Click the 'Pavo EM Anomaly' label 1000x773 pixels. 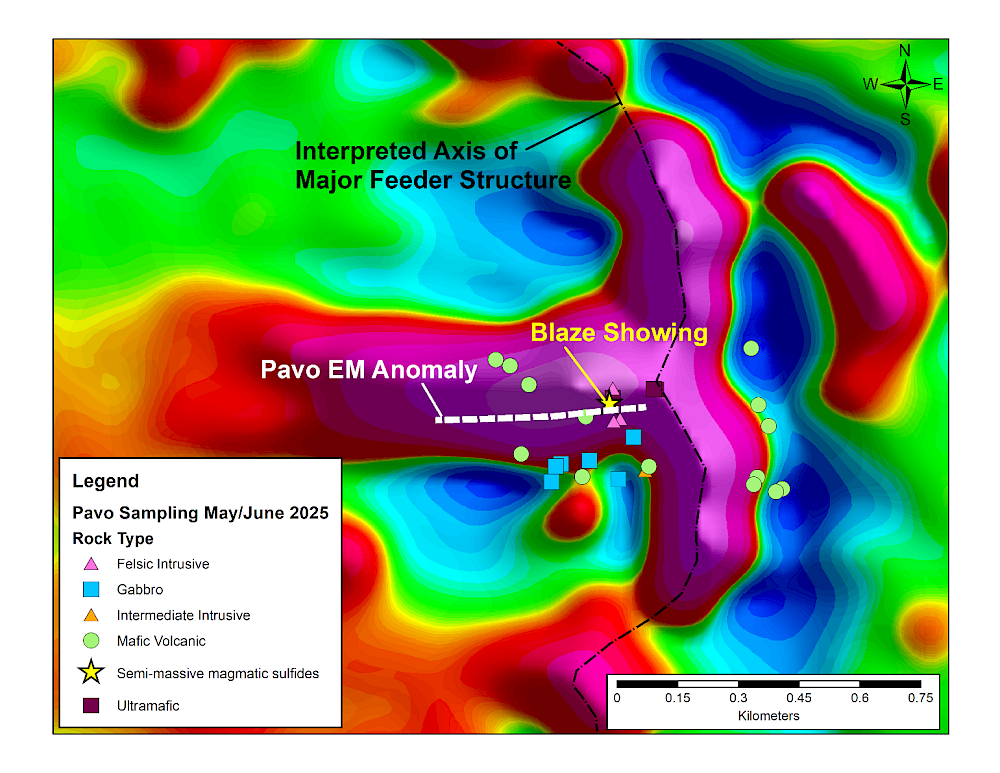(x=369, y=369)
